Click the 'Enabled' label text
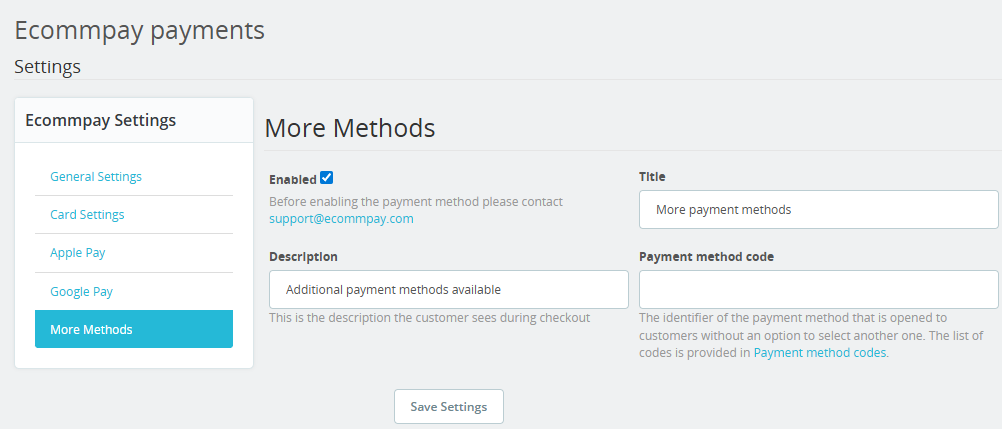This screenshot has width=1002, height=429. pos(293,180)
